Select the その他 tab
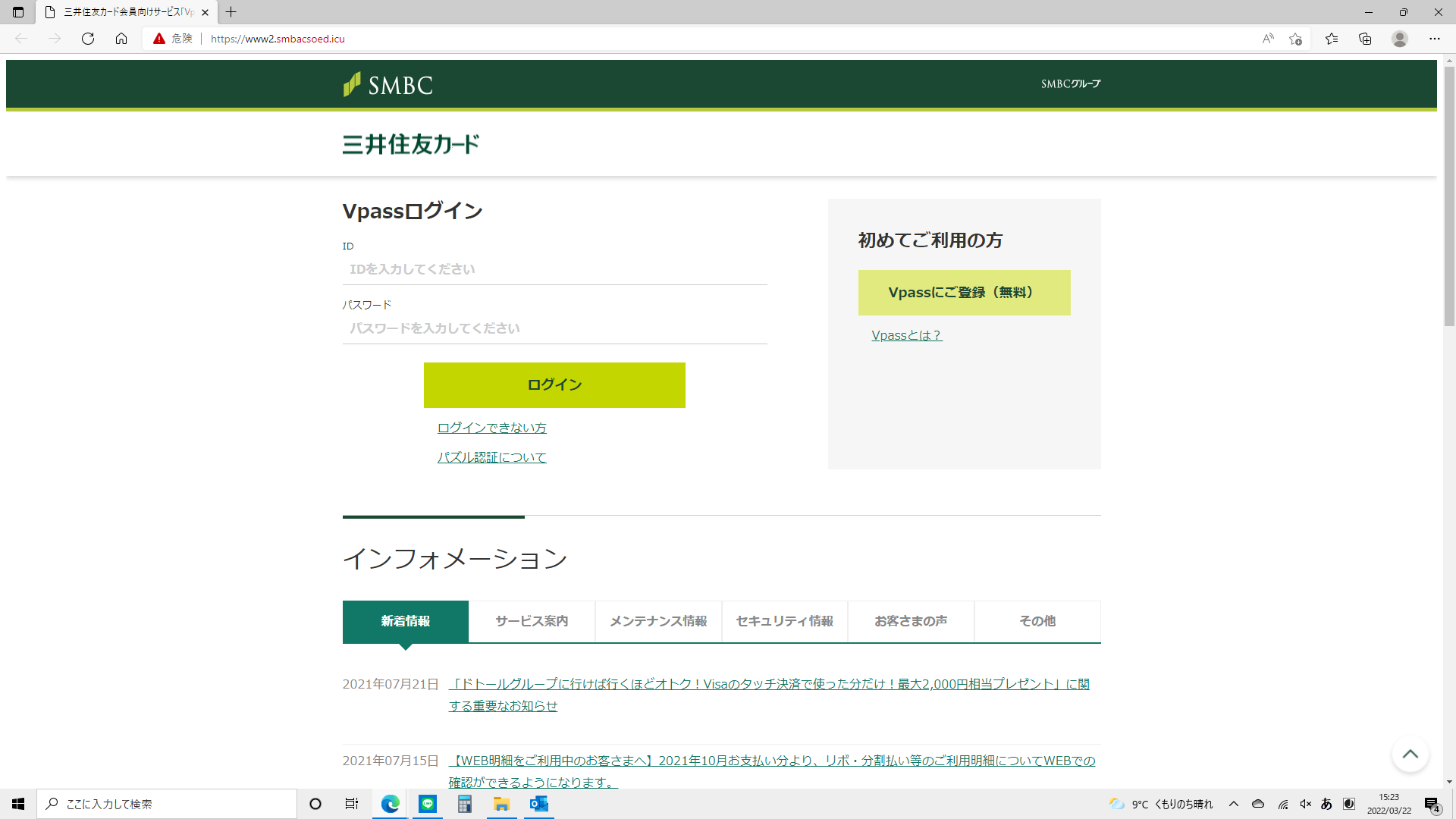 click(1037, 621)
